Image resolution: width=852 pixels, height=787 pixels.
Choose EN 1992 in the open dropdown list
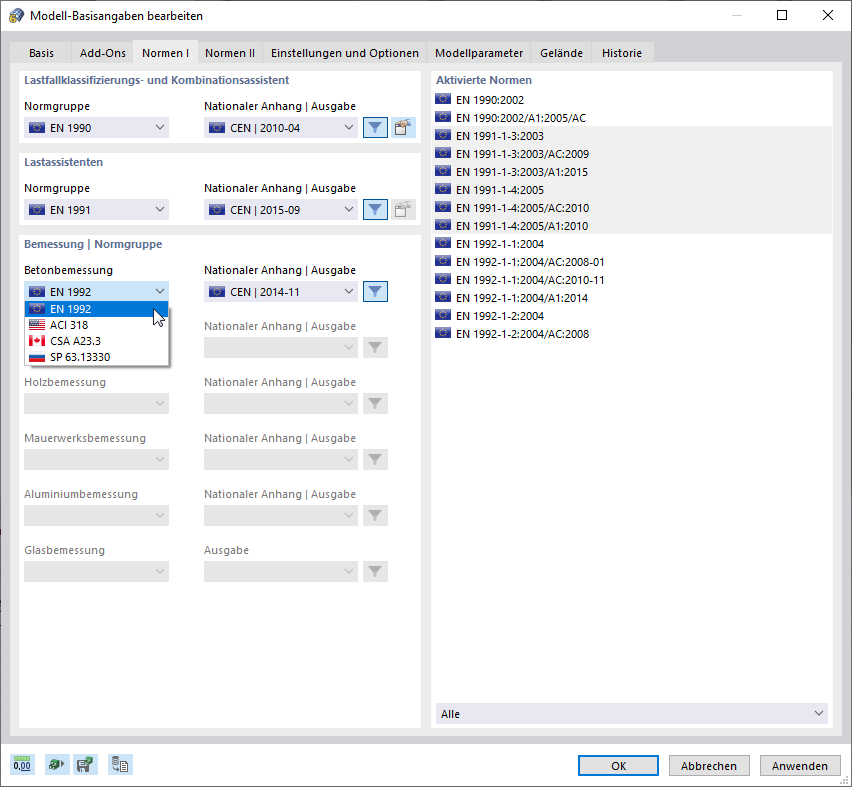coord(96,309)
